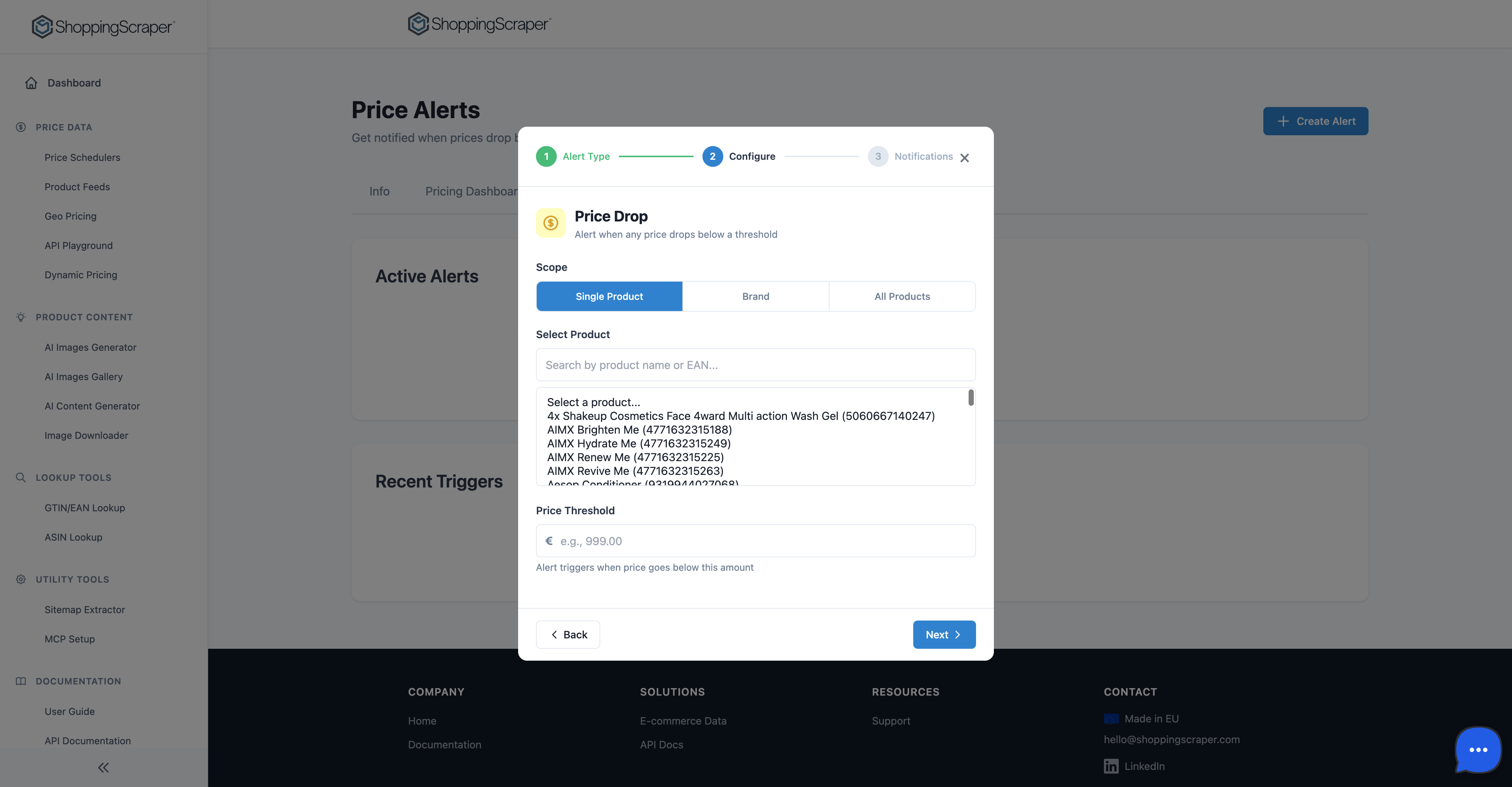The height and width of the screenshot is (787, 1512).
Task: Switch scope to All Products
Action: coord(902,297)
